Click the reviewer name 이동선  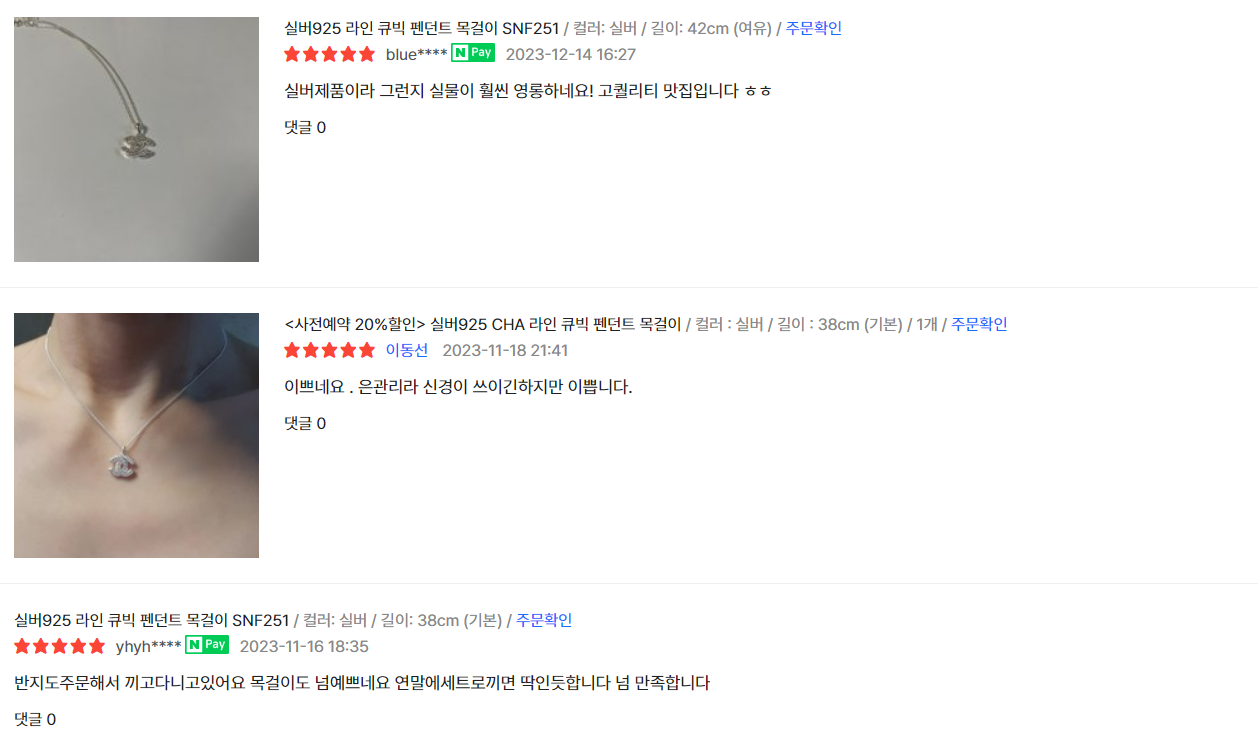tap(406, 350)
